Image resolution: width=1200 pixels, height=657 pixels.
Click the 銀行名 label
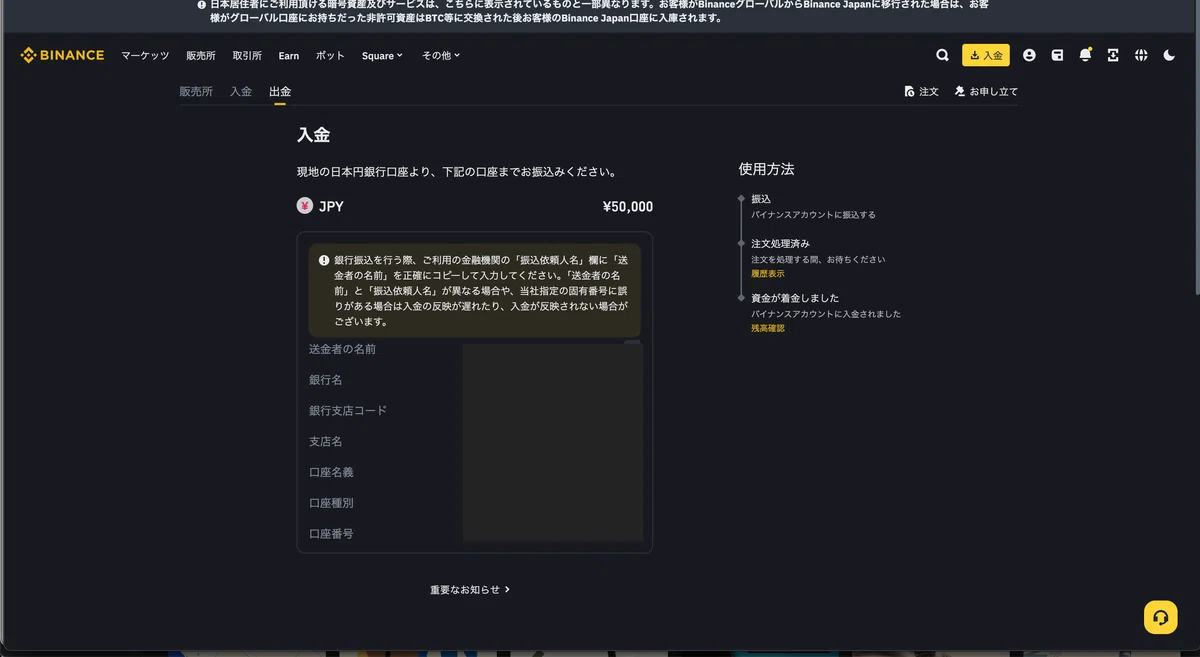pyautogui.click(x=326, y=380)
